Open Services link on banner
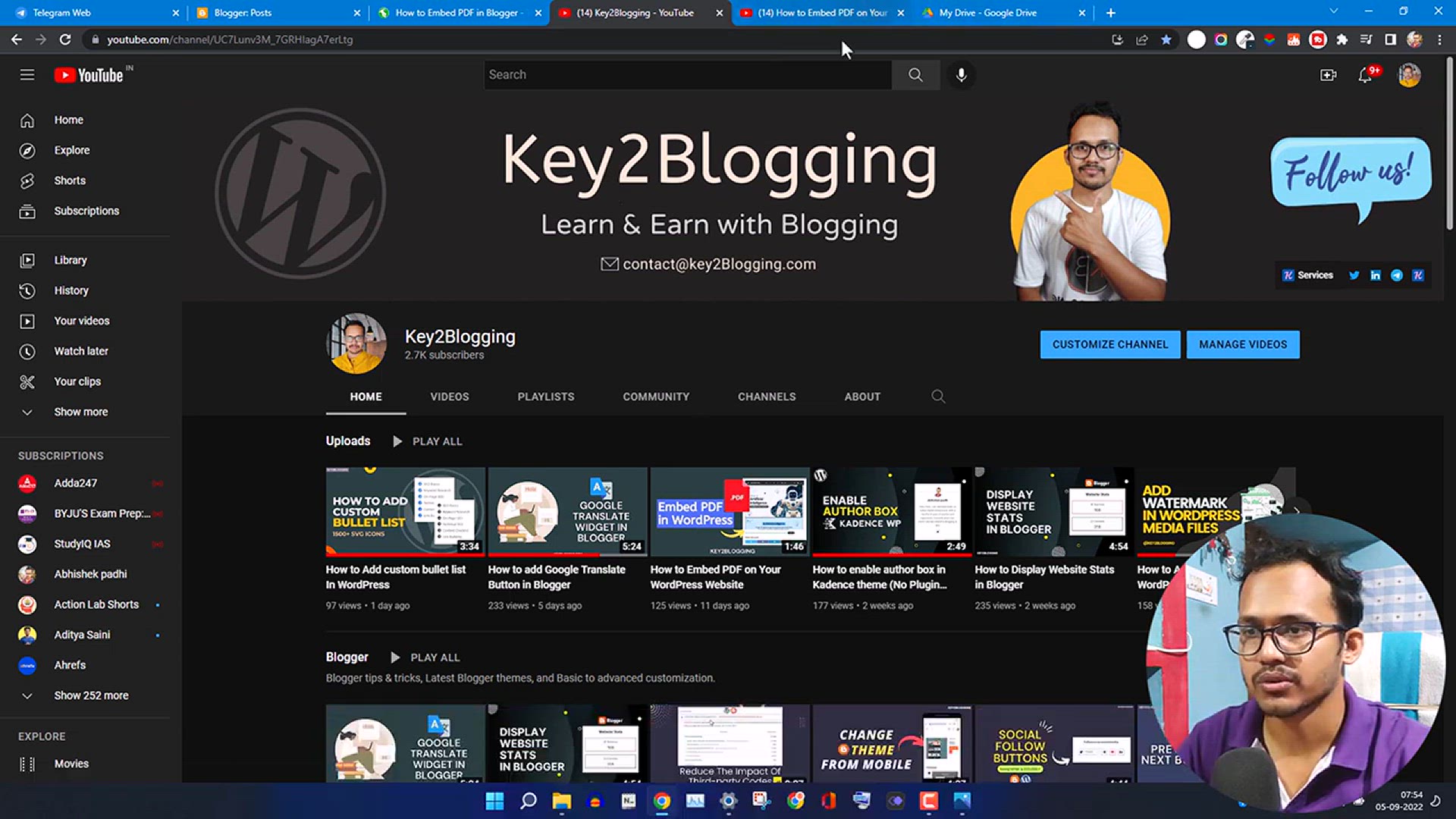The height and width of the screenshot is (819, 1456). click(1307, 275)
